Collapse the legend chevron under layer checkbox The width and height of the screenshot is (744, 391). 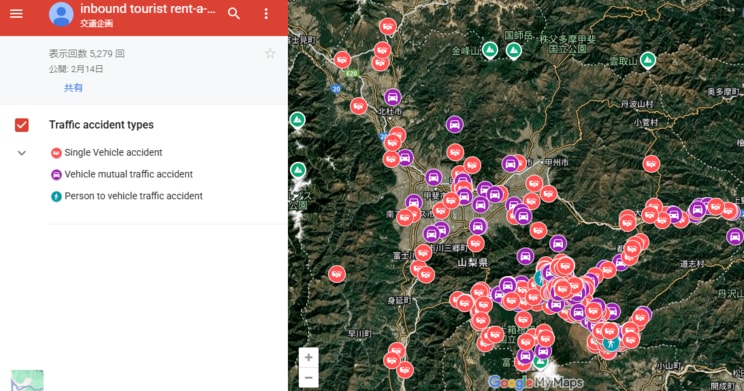[x=22, y=153]
